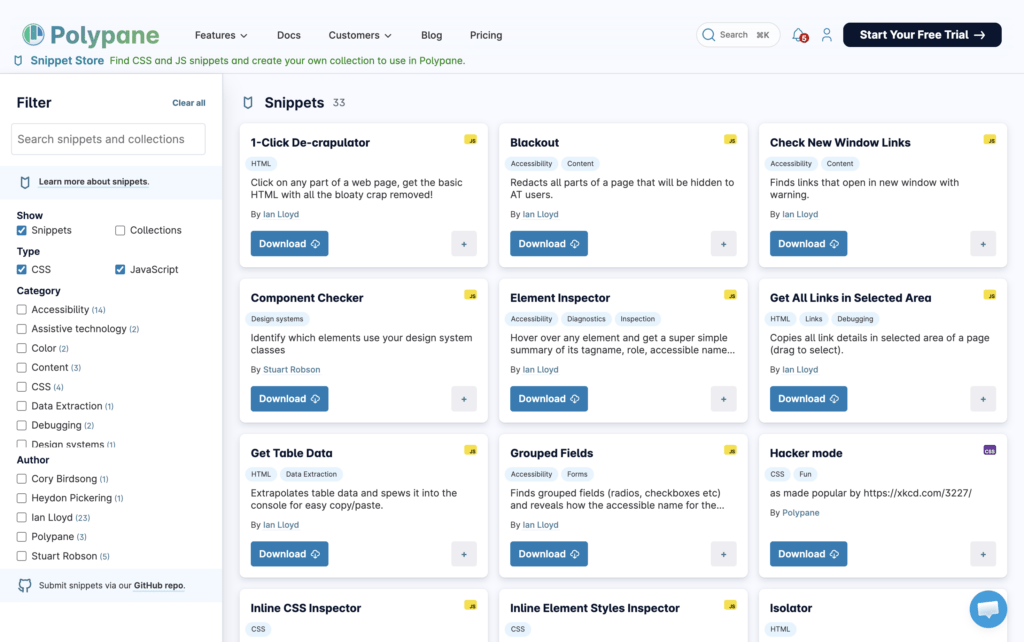Open the site Search box
Screen dimensions: 1024x642
tap(738, 35)
